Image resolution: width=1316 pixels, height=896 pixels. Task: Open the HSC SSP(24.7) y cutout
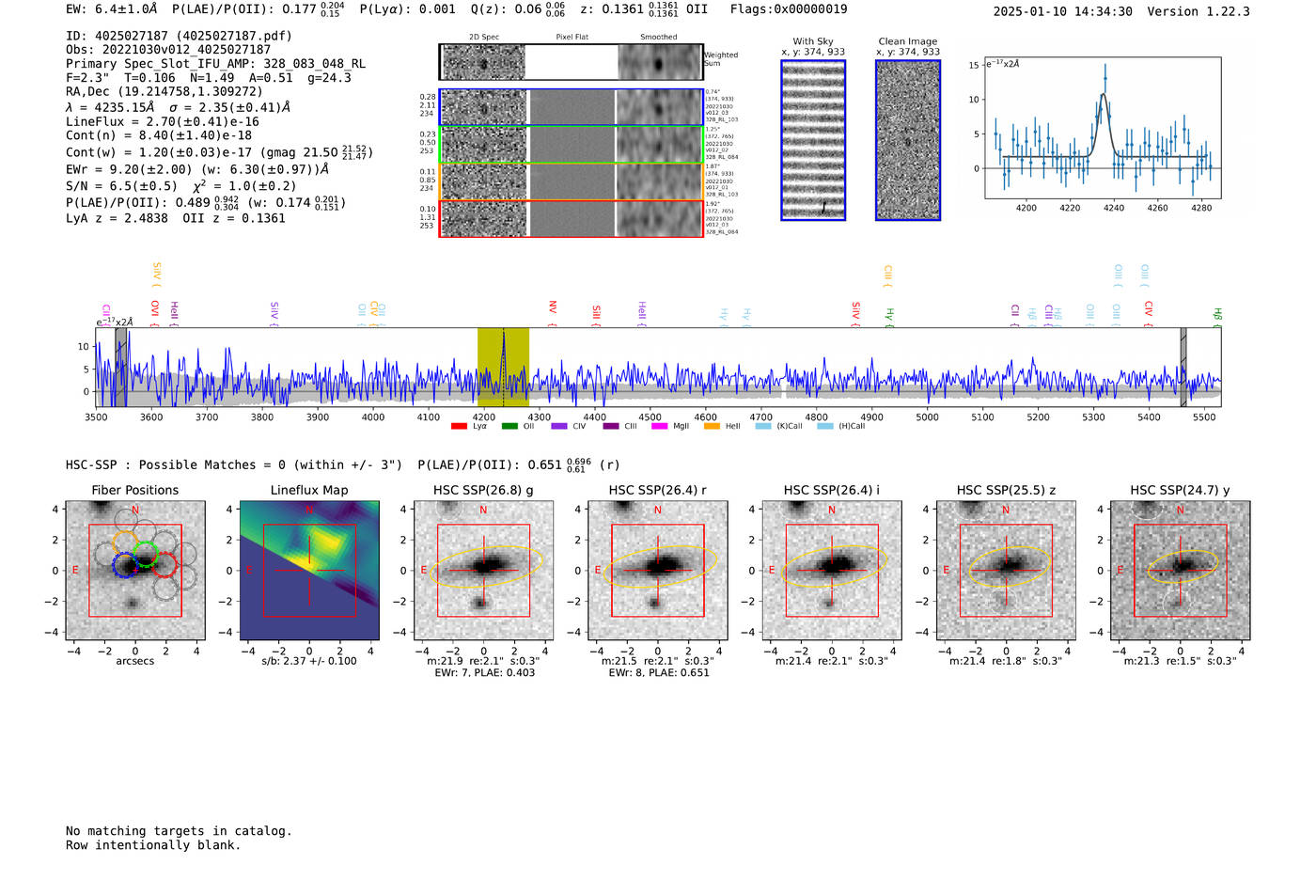pyautogui.click(x=1181, y=570)
